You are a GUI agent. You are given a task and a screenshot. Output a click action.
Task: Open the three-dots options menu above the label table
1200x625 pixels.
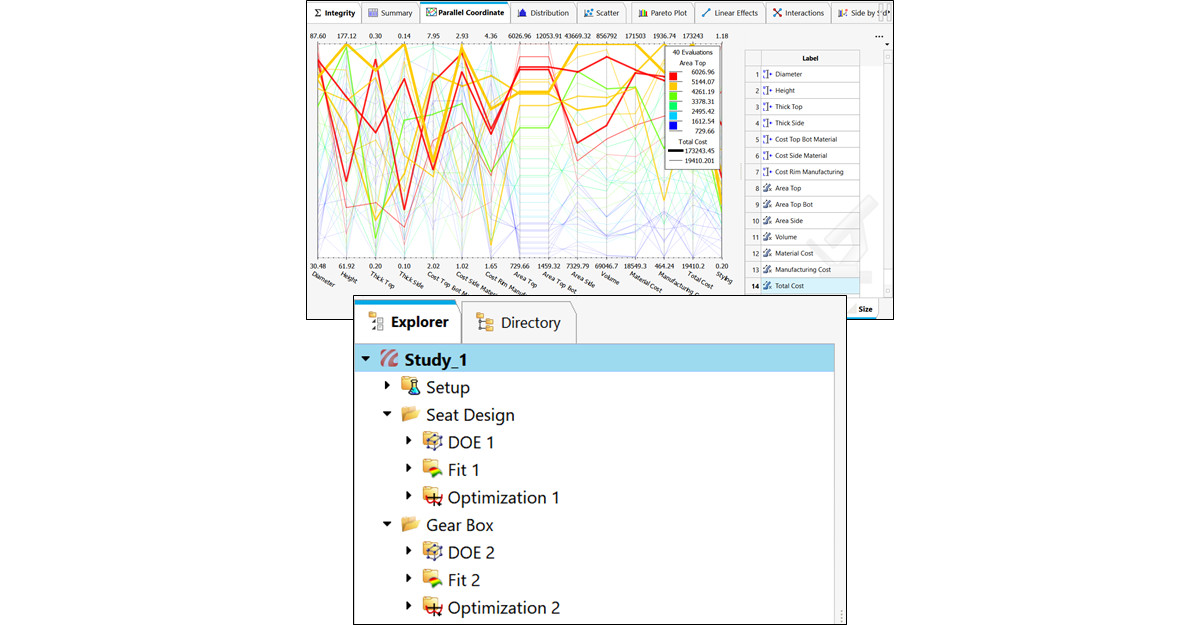coord(879,37)
